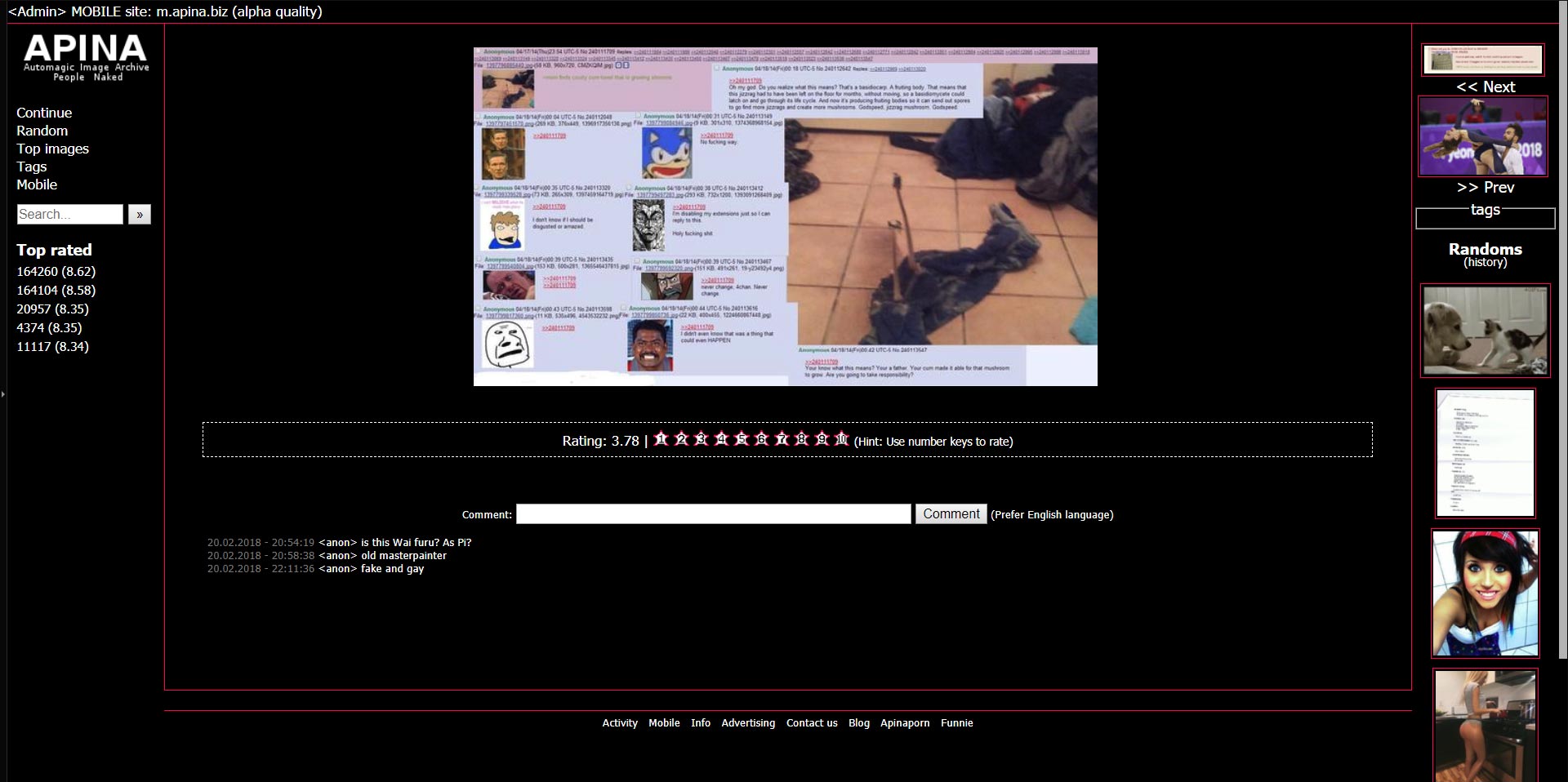Viewport: 1568px width, 782px height.
Task: Go to << Next image
Action: [x=1486, y=87]
